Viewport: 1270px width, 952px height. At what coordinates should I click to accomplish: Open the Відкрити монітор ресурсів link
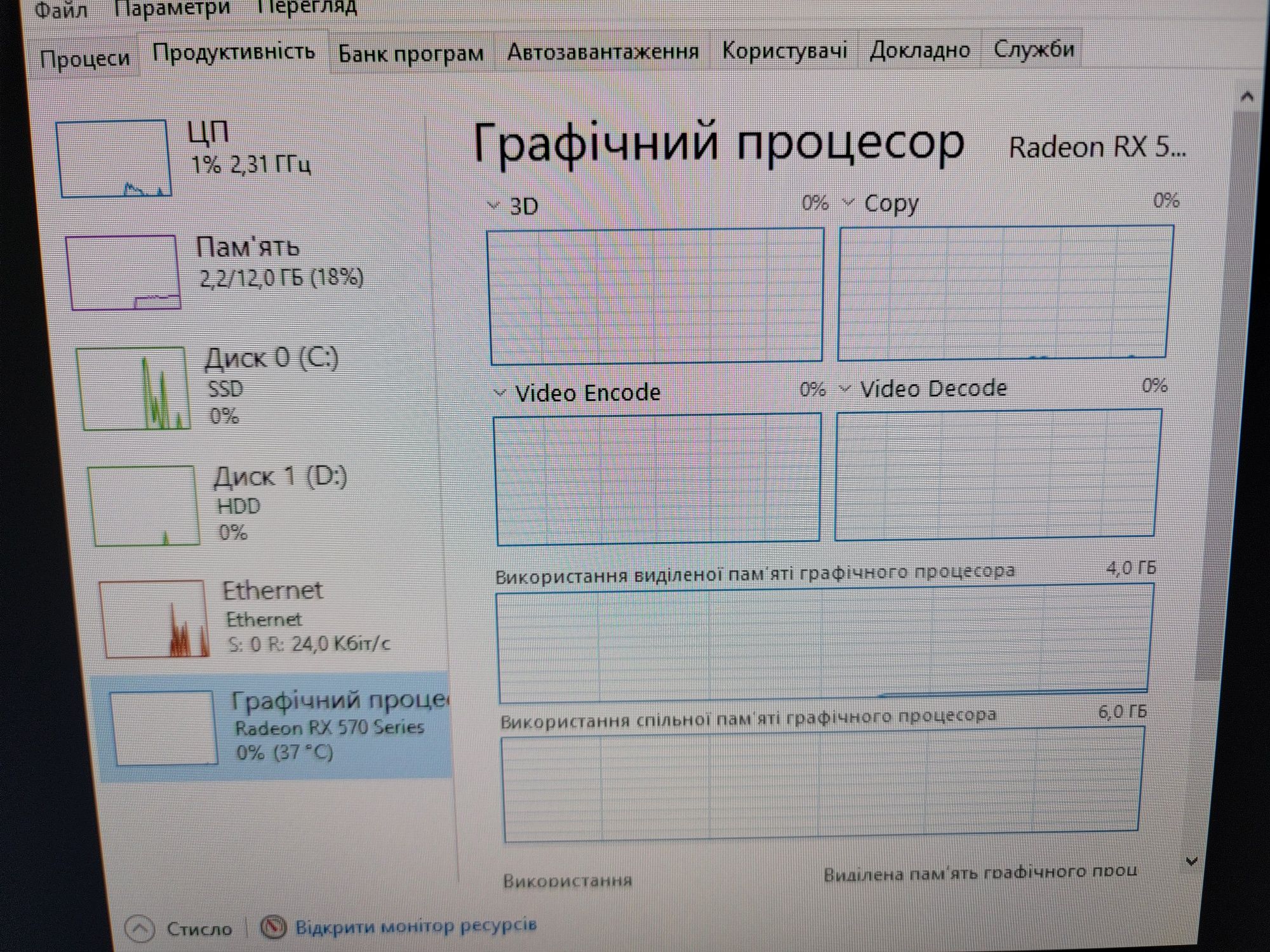[415, 925]
